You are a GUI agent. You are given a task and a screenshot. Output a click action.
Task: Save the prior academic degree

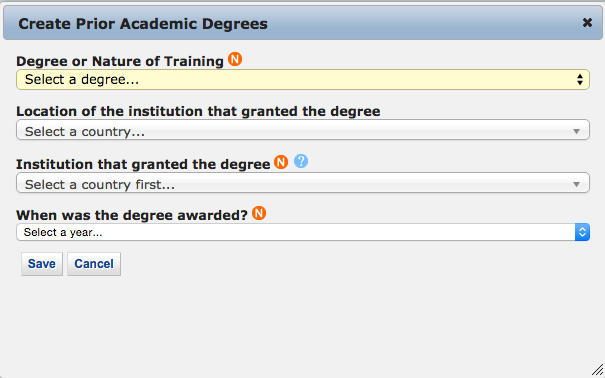(42, 264)
